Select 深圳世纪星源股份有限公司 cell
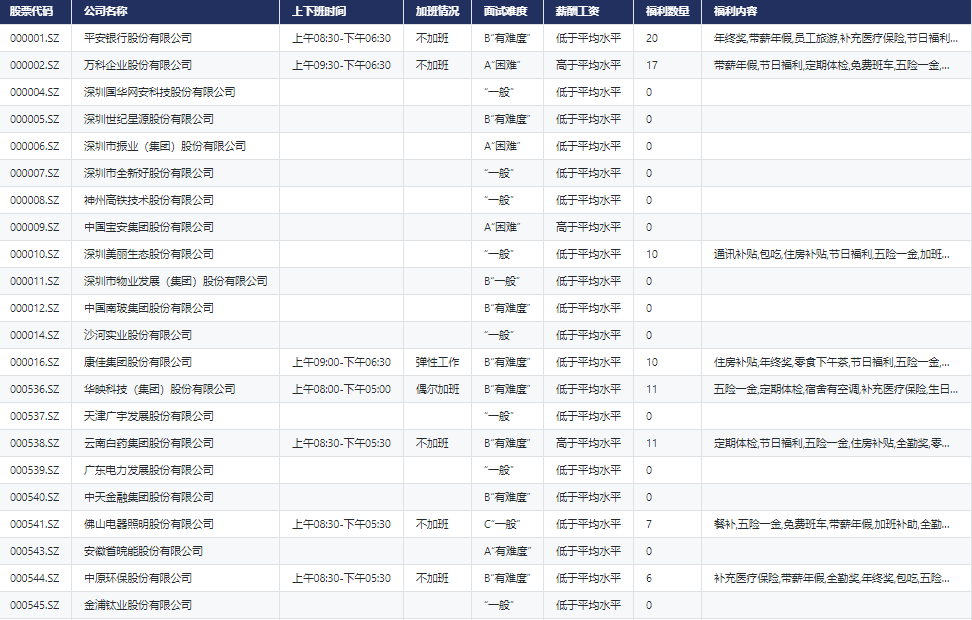Screen dimensions: 972x620 pos(149,119)
